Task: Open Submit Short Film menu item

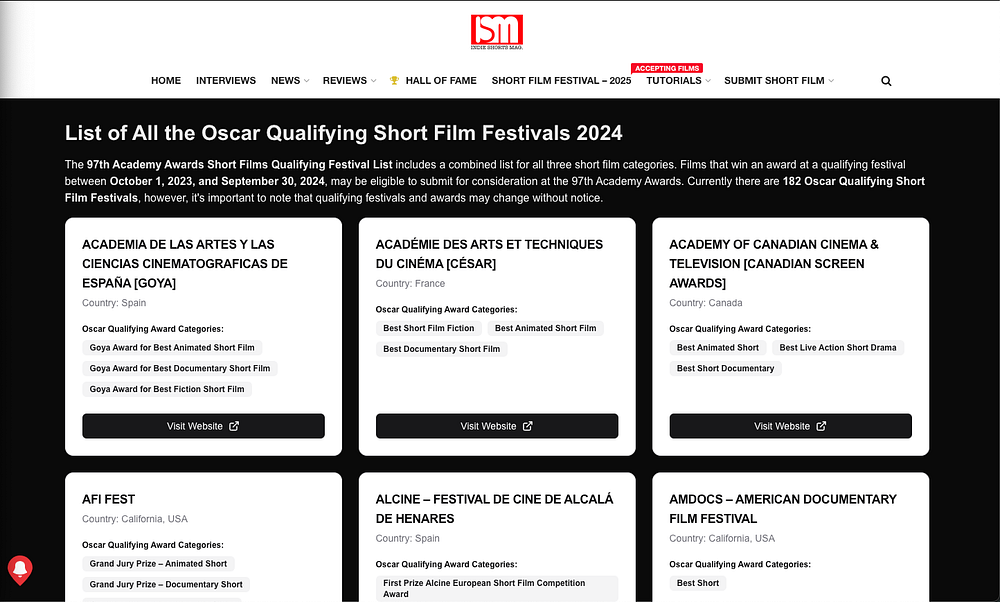Action: pos(774,80)
